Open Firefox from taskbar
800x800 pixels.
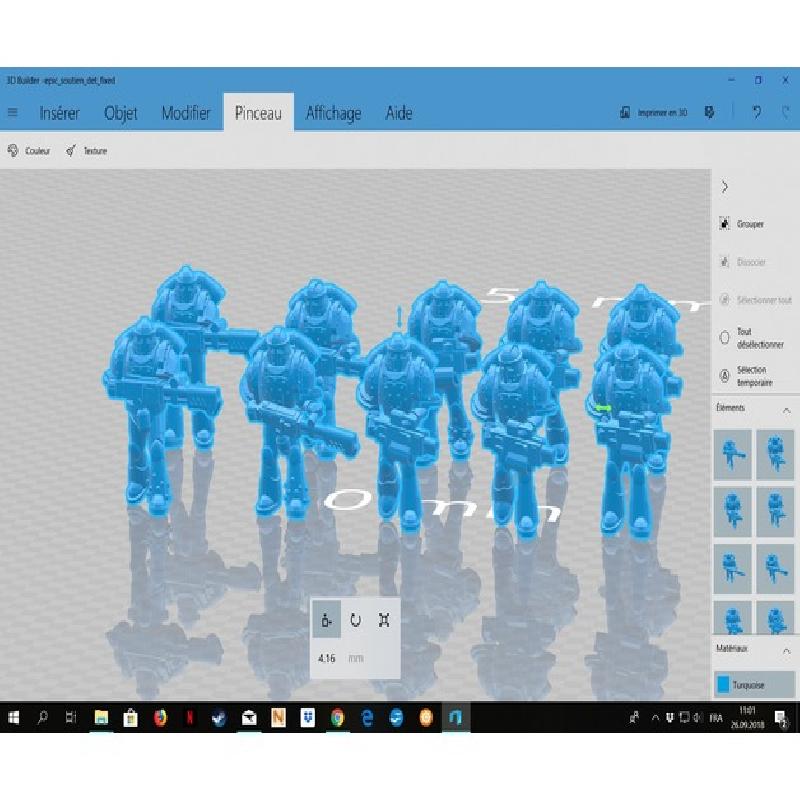tap(160, 718)
